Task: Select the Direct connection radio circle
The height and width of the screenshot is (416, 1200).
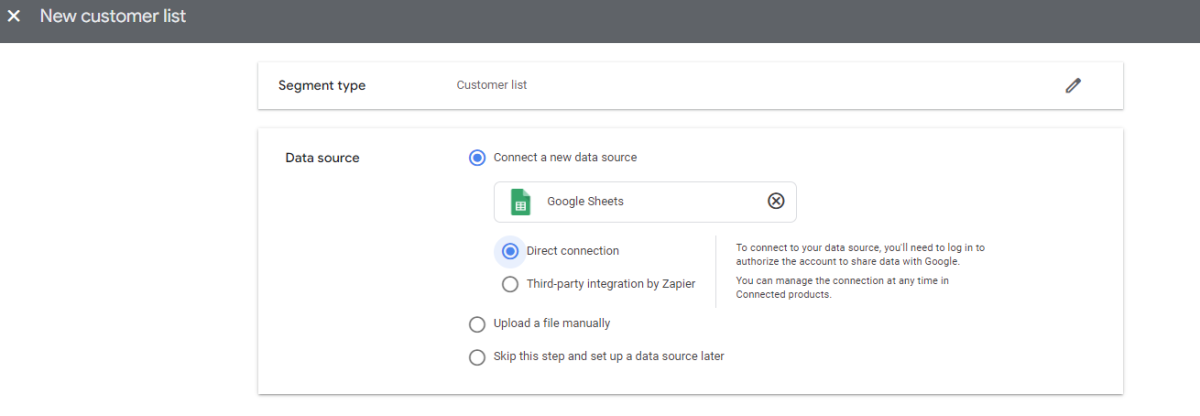Action: pos(510,251)
